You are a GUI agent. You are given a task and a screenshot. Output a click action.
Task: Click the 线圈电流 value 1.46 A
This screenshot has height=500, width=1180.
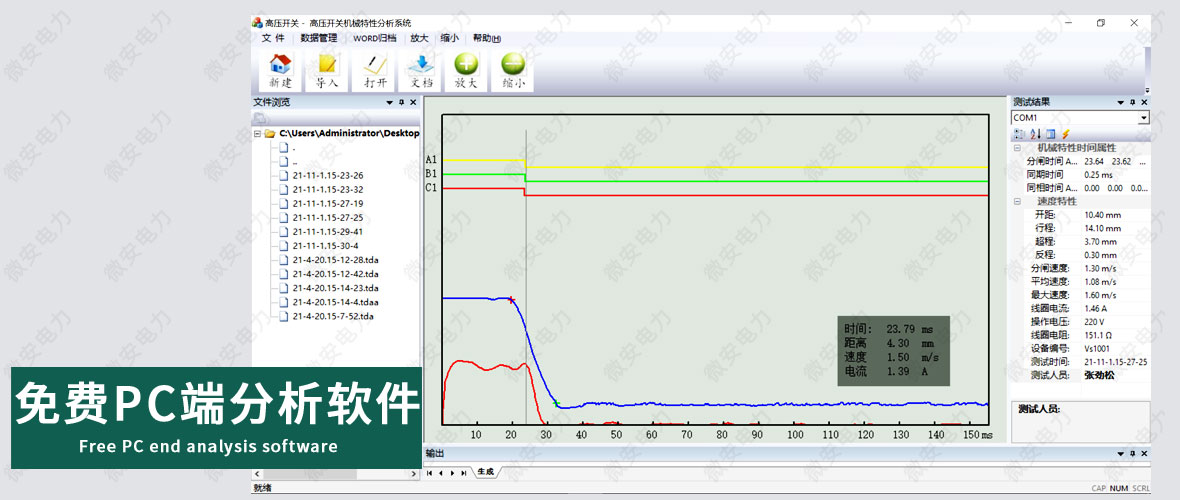[x=1096, y=308]
